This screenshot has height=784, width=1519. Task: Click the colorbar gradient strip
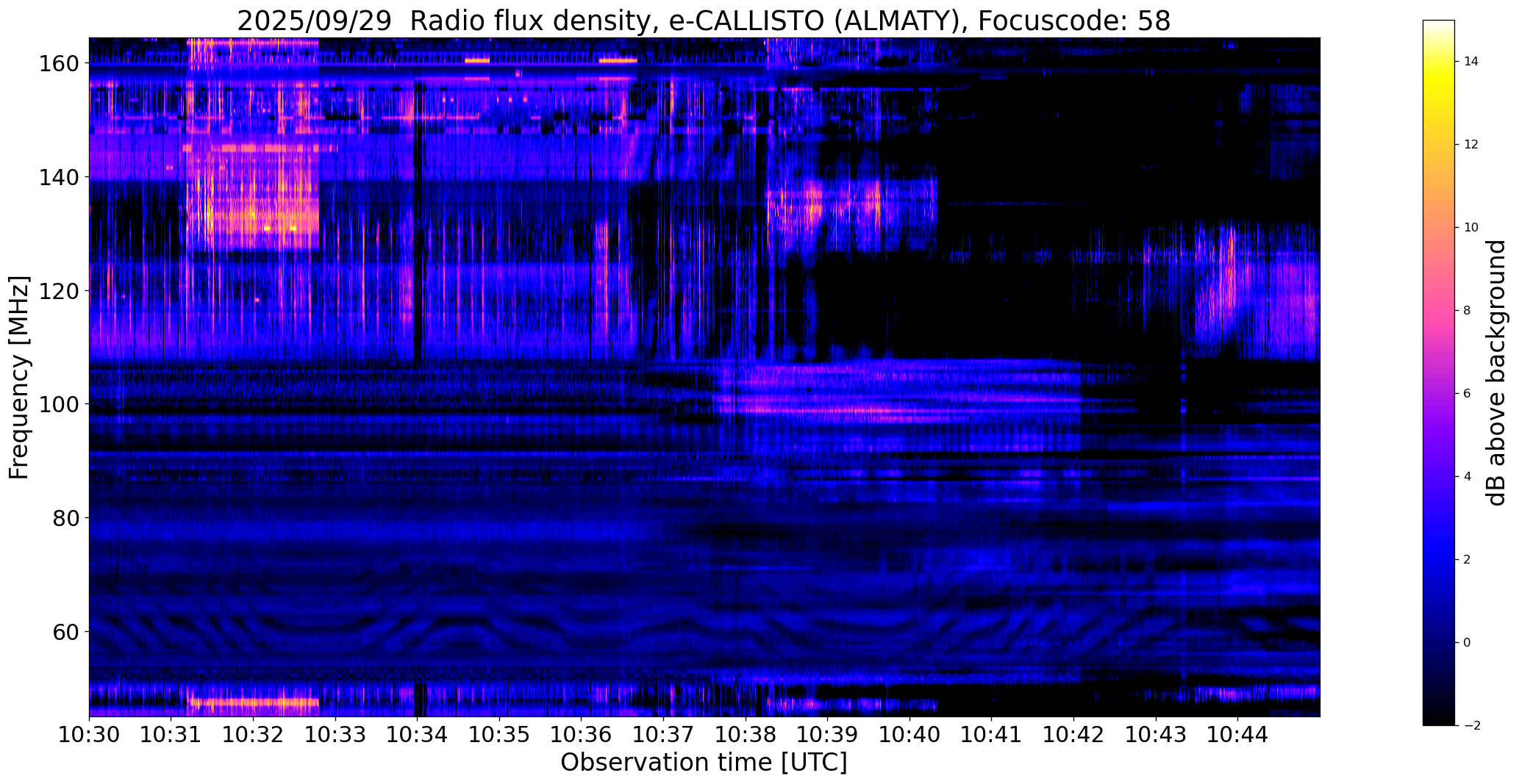click(1439, 373)
